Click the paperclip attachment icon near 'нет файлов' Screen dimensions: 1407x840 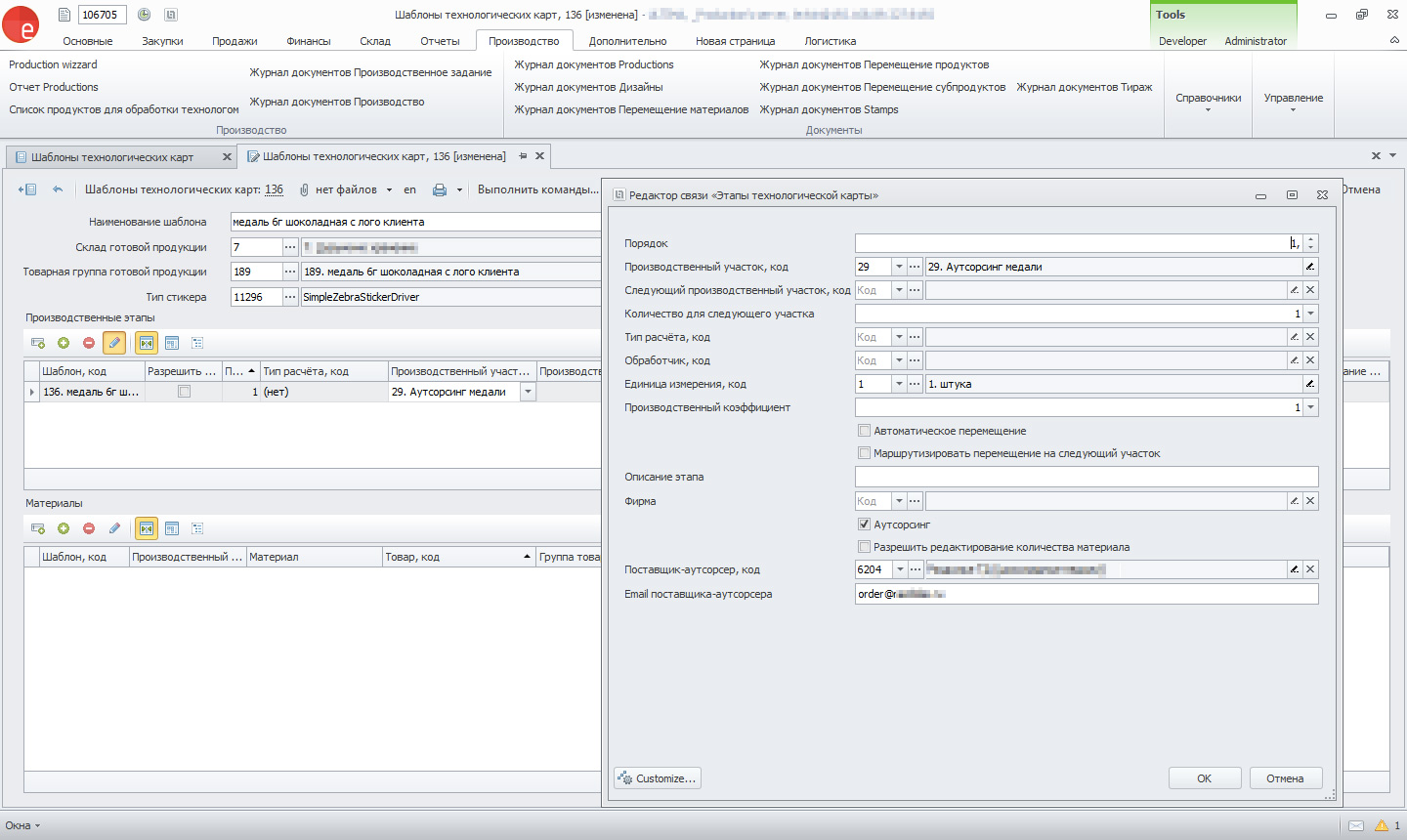point(304,189)
